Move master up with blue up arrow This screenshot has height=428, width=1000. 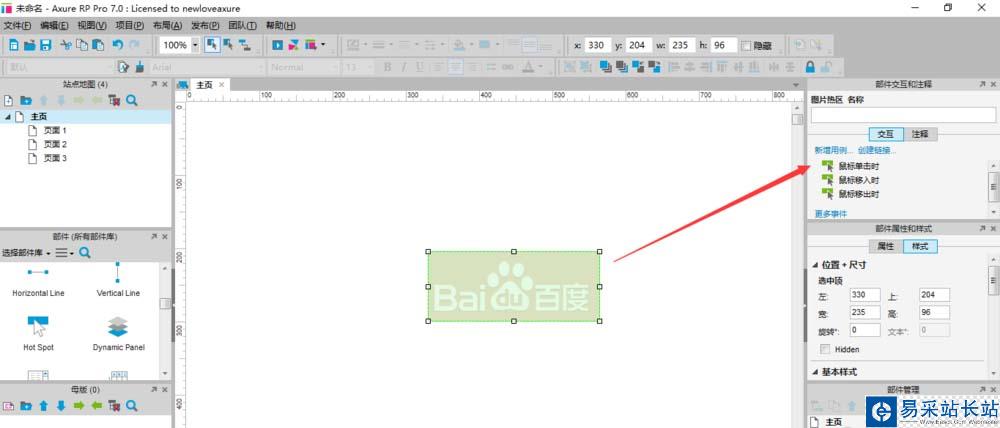coord(43,405)
